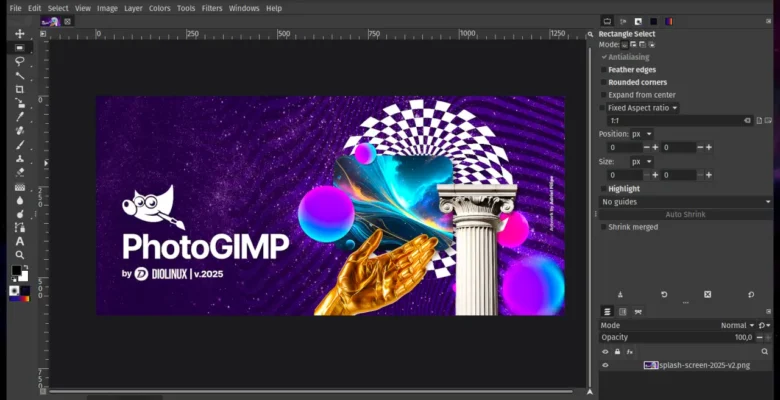
Task: Click the white background color swatch
Action: 24,276
